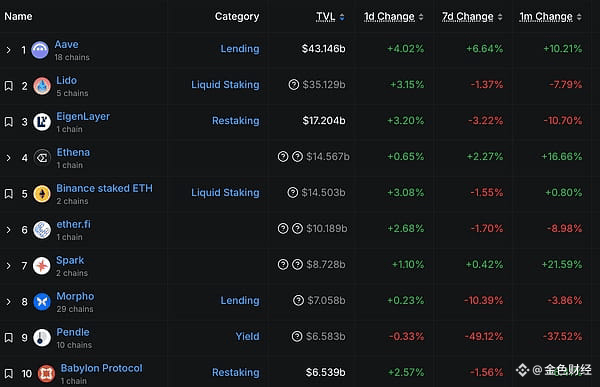The image size is (600, 387).
Task: Click the Lido protocol logo icon
Action: [x=42, y=86]
